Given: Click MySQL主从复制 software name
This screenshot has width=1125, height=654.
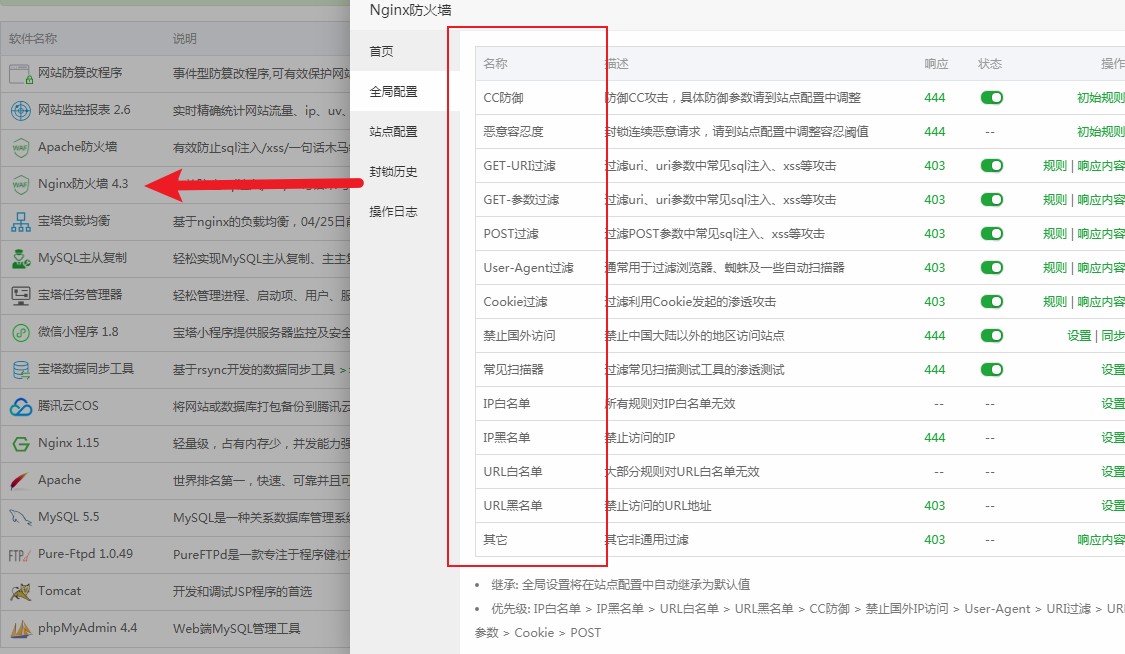Looking at the screenshot, I should (x=82, y=258).
